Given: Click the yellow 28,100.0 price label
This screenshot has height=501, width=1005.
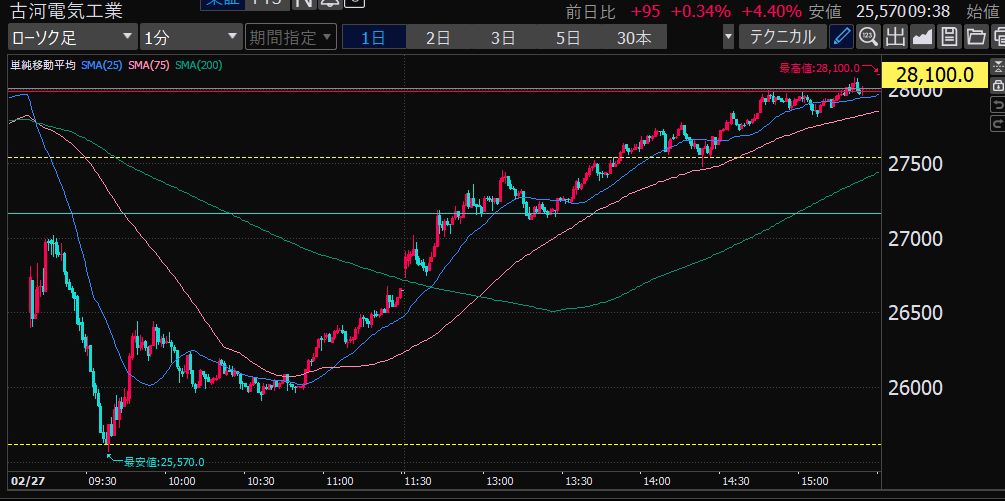Looking at the screenshot, I should (x=935, y=75).
